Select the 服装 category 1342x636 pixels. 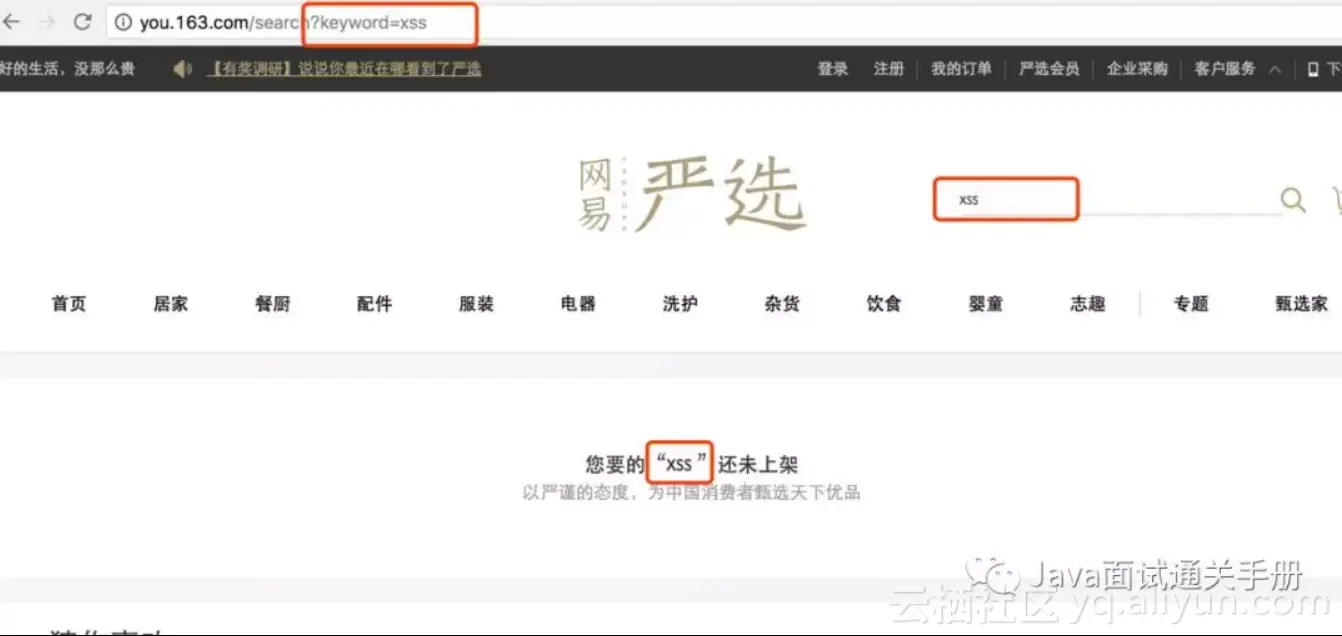click(476, 304)
